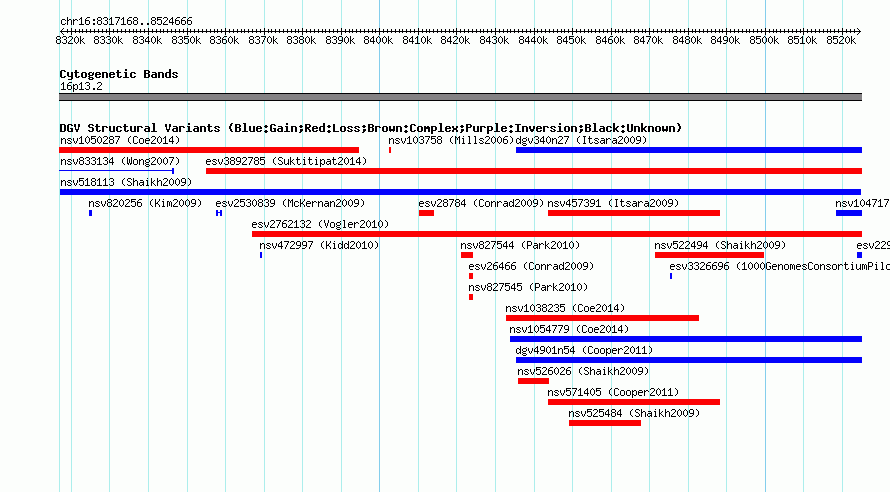
Task: Click the esv28784 (Conrad2009) red bar
Action: (426, 213)
